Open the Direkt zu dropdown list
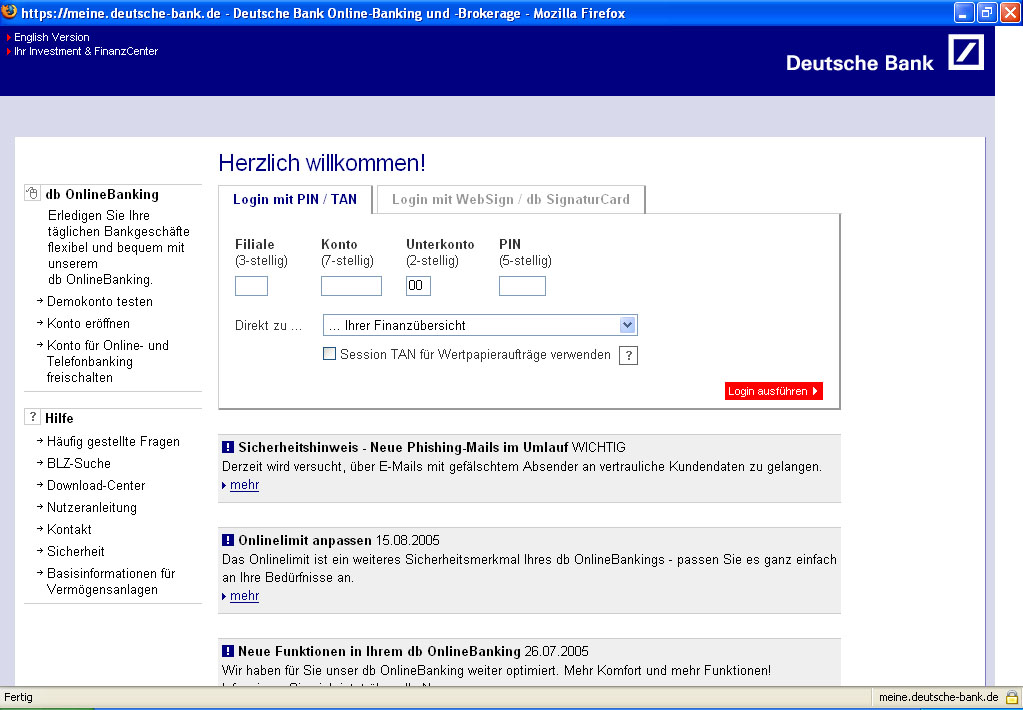Screen dimensions: 1023x710 pyautogui.click(x=480, y=325)
